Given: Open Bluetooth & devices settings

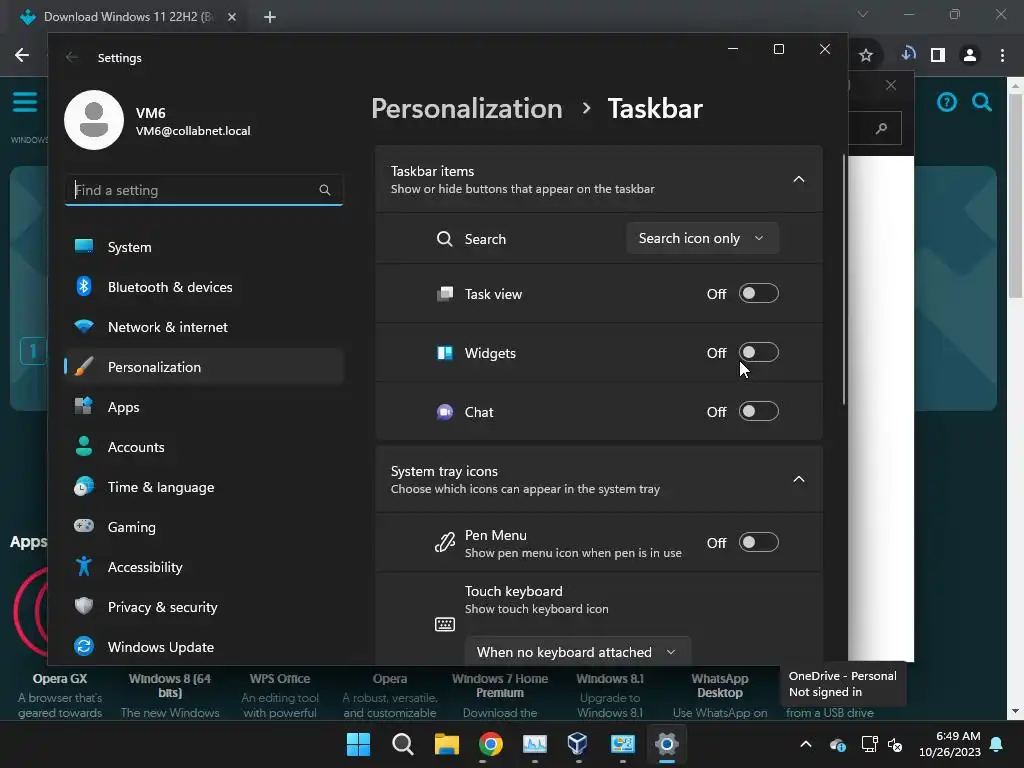Looking at the screenshot, I should pyautogui.click(x=204, y=287).
